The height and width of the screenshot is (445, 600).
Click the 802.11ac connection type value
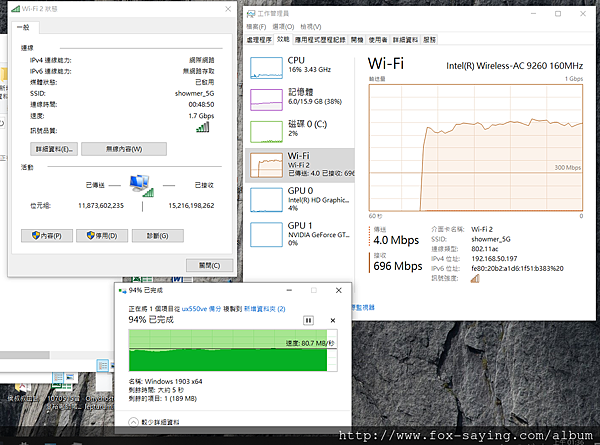(x=485, y=249)
